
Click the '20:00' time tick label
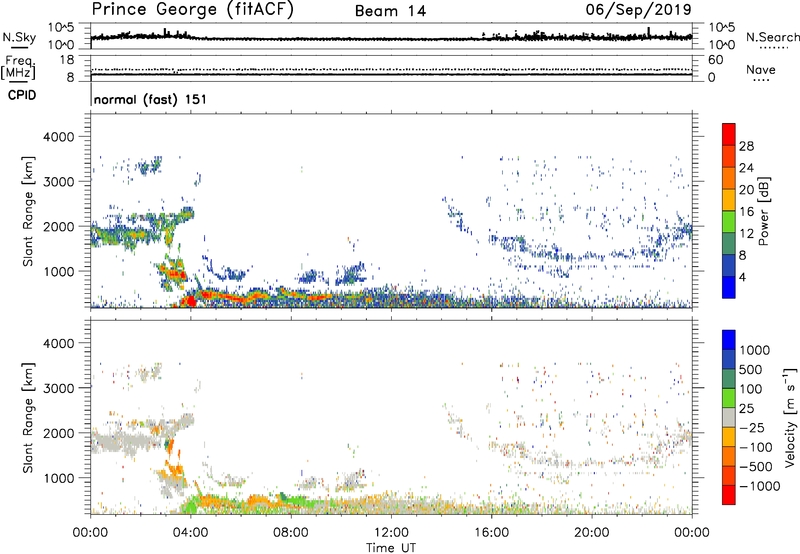click(591, 533)
